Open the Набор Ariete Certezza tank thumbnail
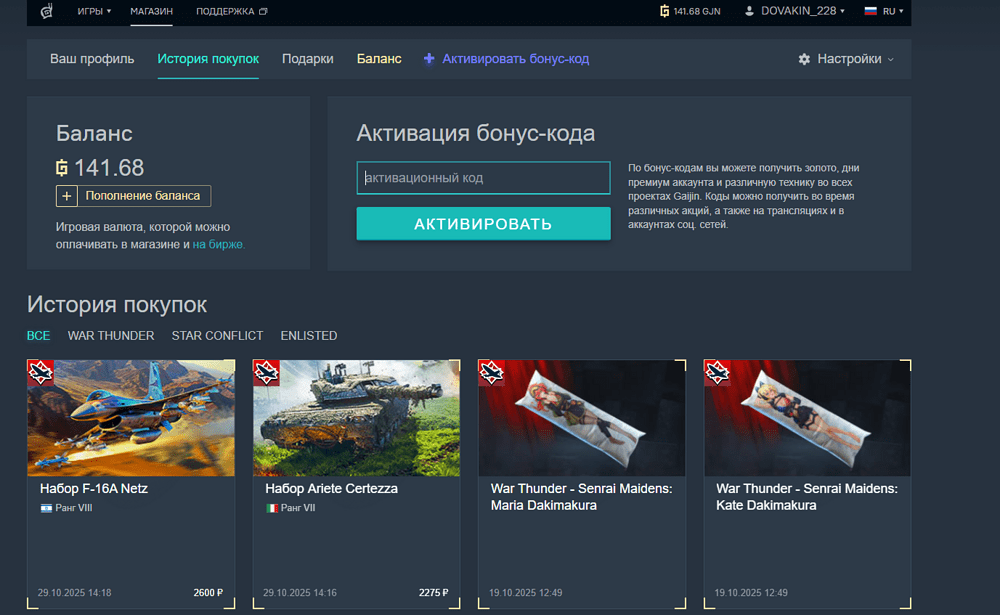The height and width of the screenshot is (615, 1000). (x=356, y=418)
